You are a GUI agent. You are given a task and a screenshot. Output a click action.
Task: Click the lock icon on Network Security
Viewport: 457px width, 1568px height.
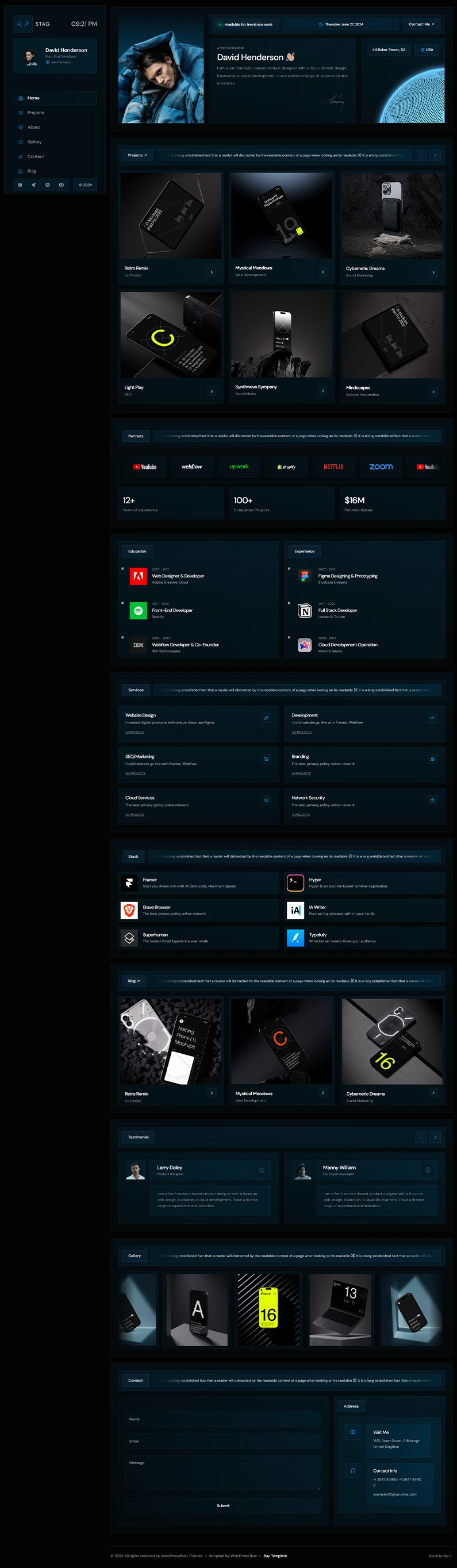(432, 800)
